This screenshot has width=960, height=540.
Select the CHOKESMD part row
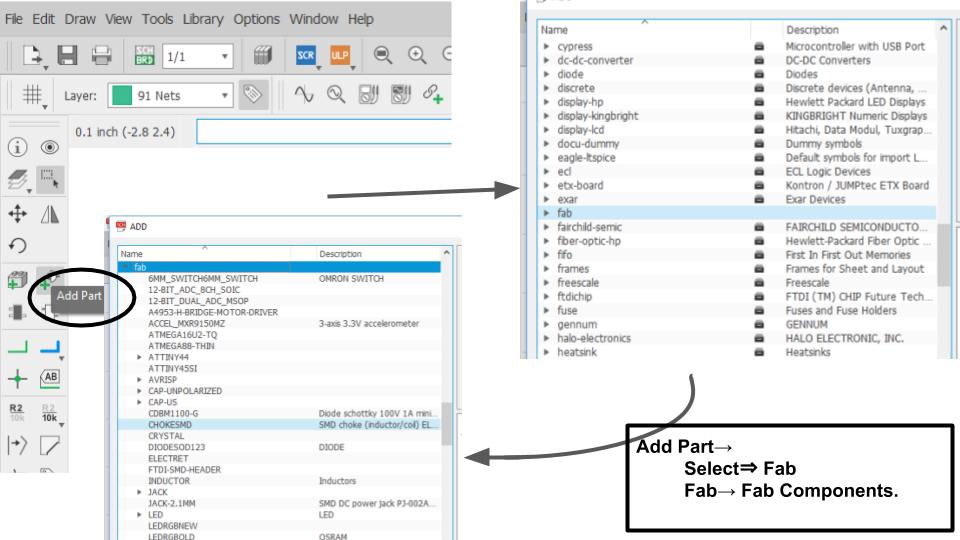[x=279, y=424]
